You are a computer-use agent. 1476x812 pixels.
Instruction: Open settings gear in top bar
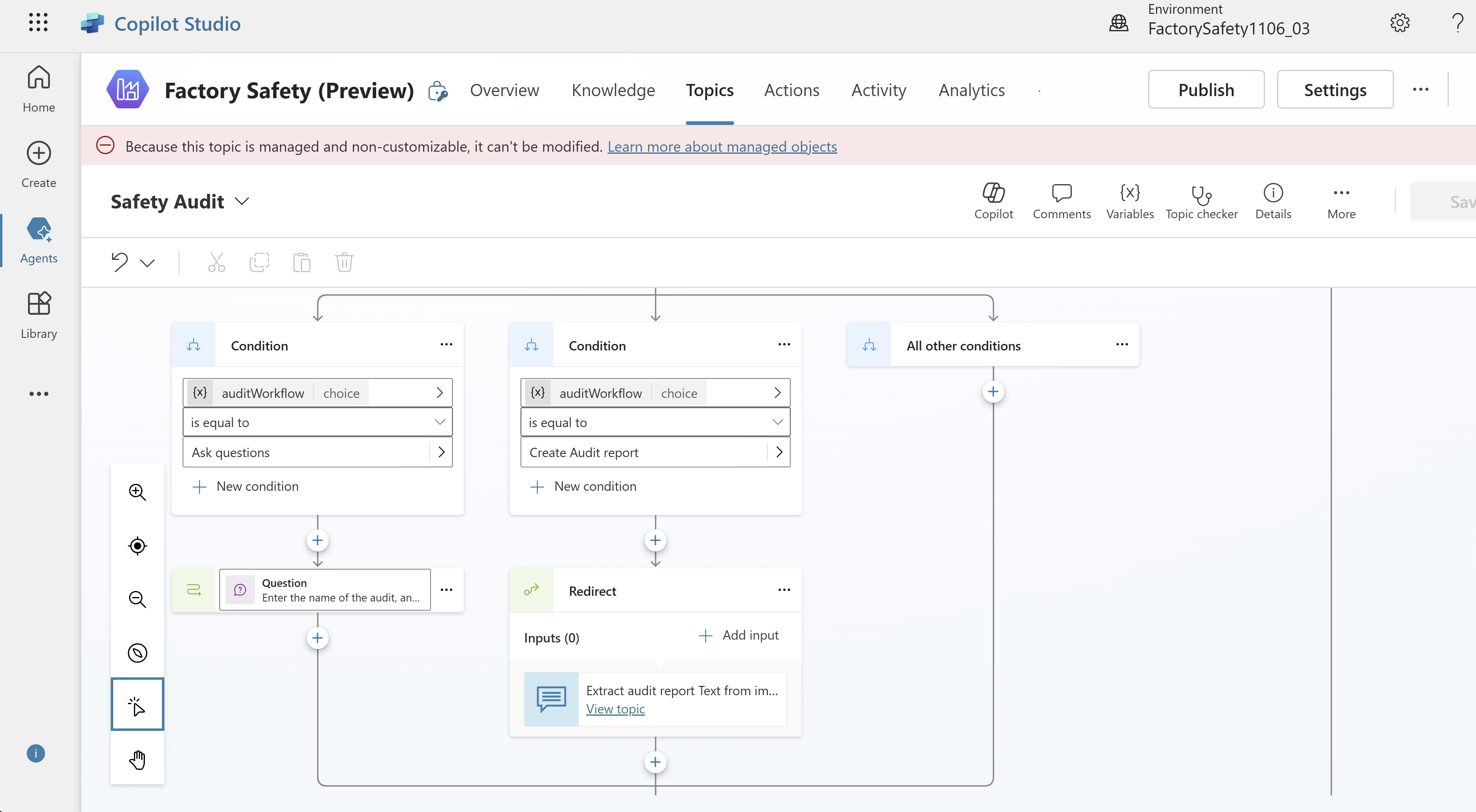click(1400, 23)
